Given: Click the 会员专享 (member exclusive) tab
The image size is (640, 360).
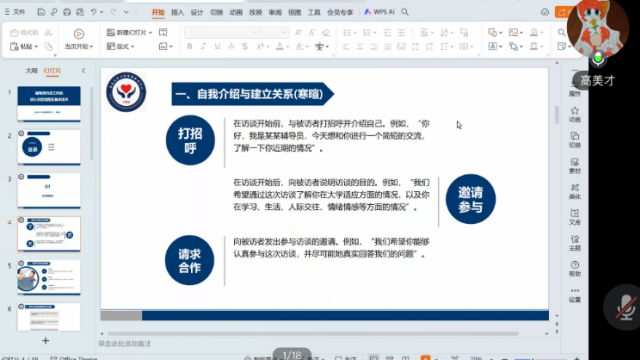Looking at the screenshot, I should click(x=340, y=13).
